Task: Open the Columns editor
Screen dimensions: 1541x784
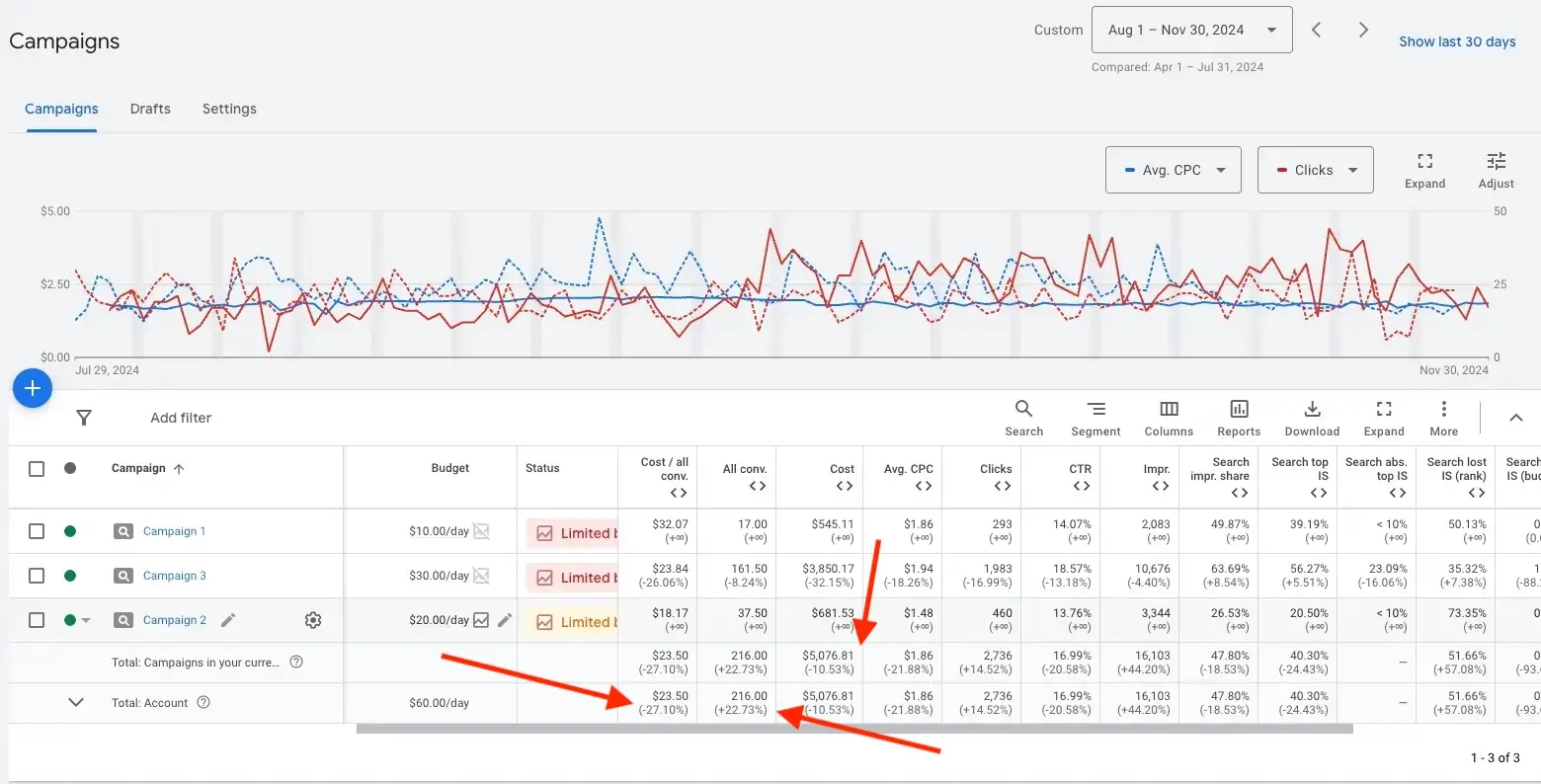Action: 1169,418
